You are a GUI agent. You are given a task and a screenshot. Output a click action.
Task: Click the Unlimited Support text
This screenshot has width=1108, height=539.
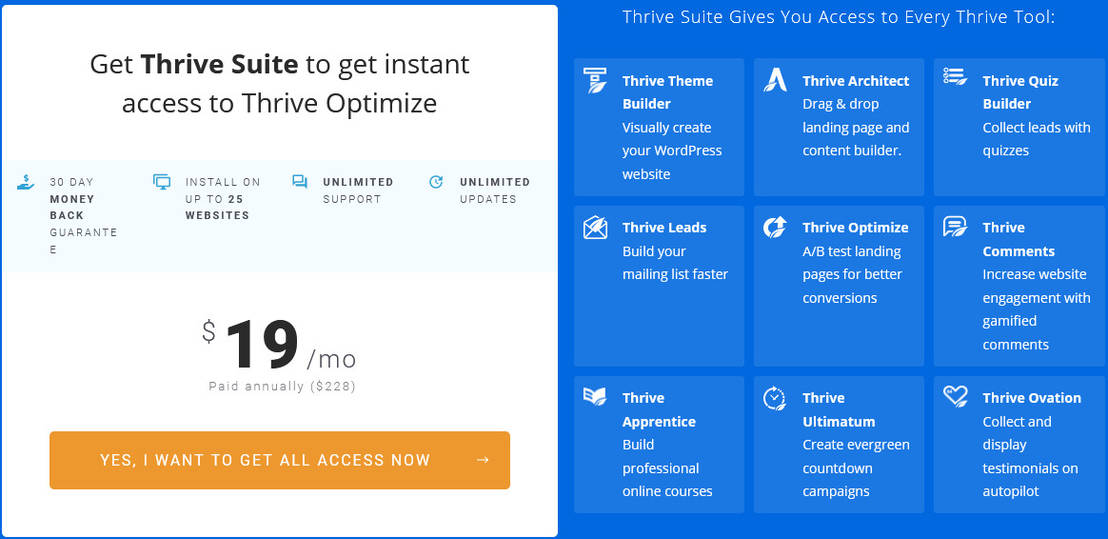[358, 190]
